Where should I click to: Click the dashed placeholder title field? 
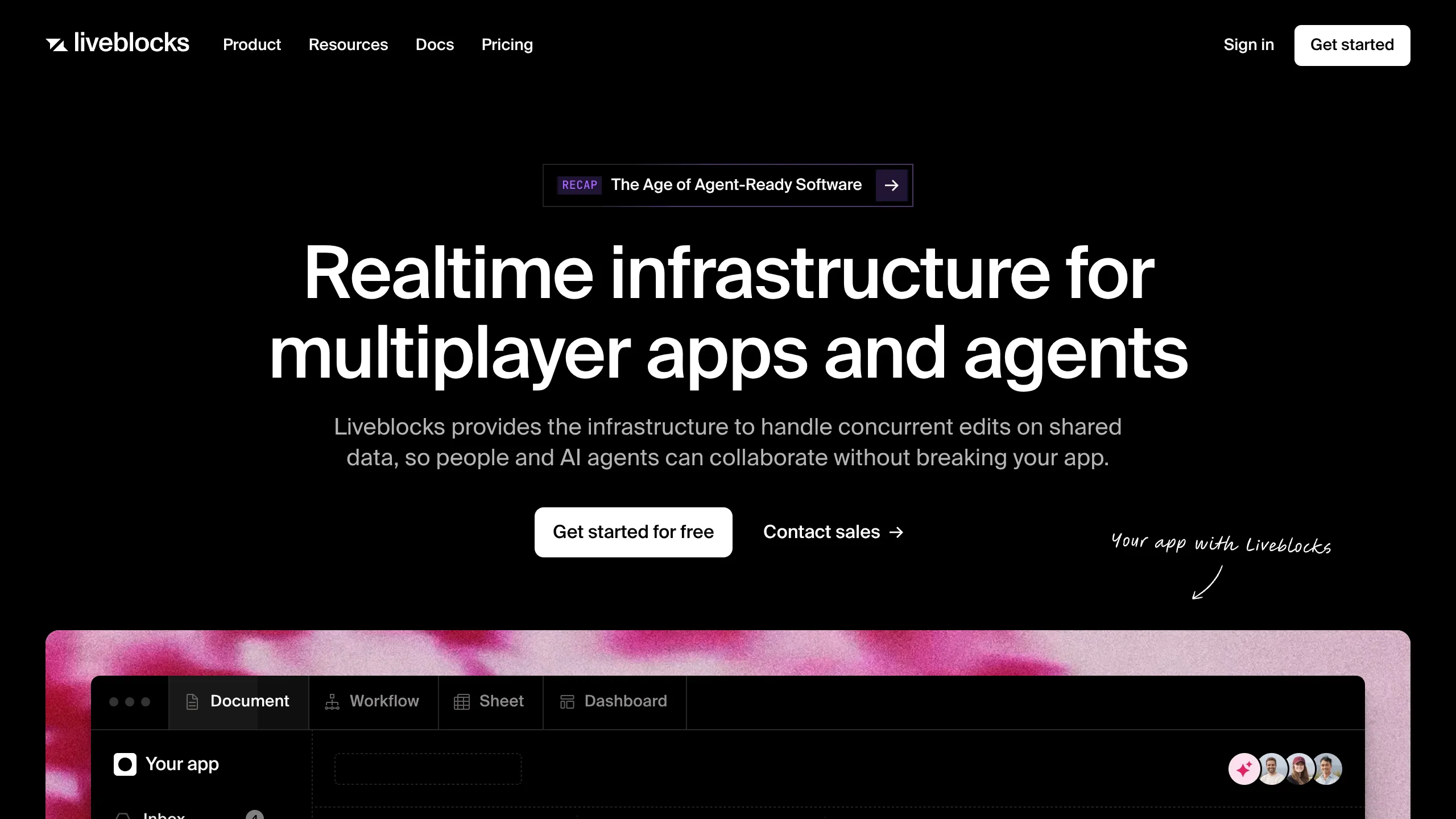[x=428, y=769]
